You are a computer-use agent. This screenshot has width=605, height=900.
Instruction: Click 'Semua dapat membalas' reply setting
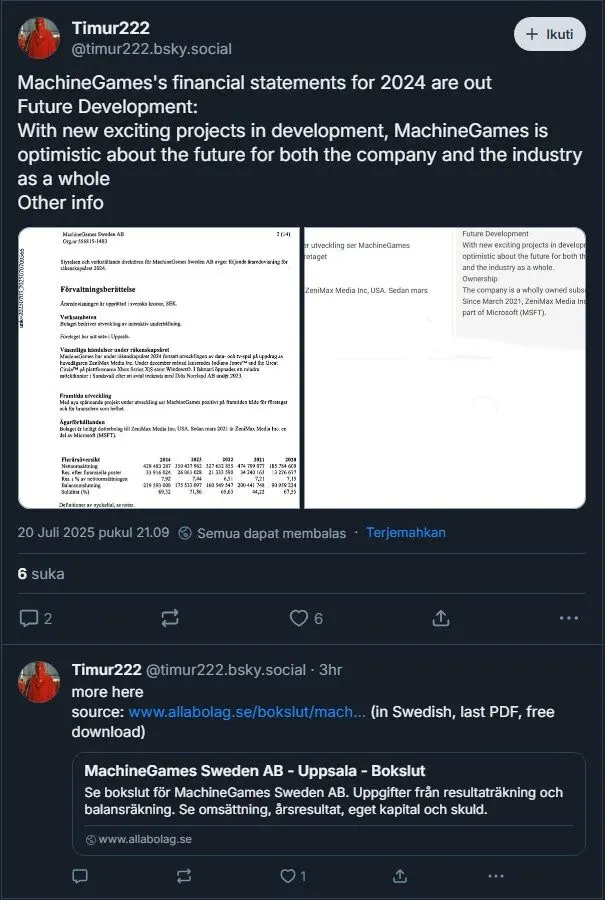coord(262,534)
